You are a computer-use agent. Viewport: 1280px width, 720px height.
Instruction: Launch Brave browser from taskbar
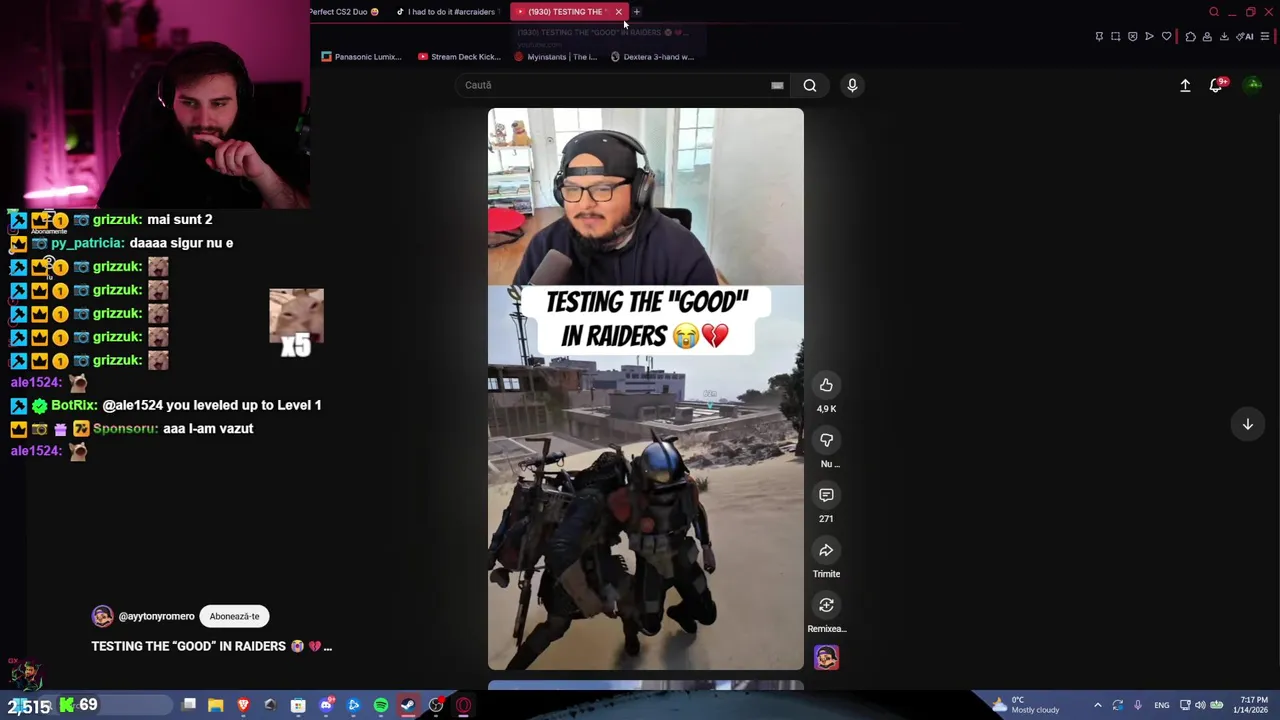coord(243,705)
